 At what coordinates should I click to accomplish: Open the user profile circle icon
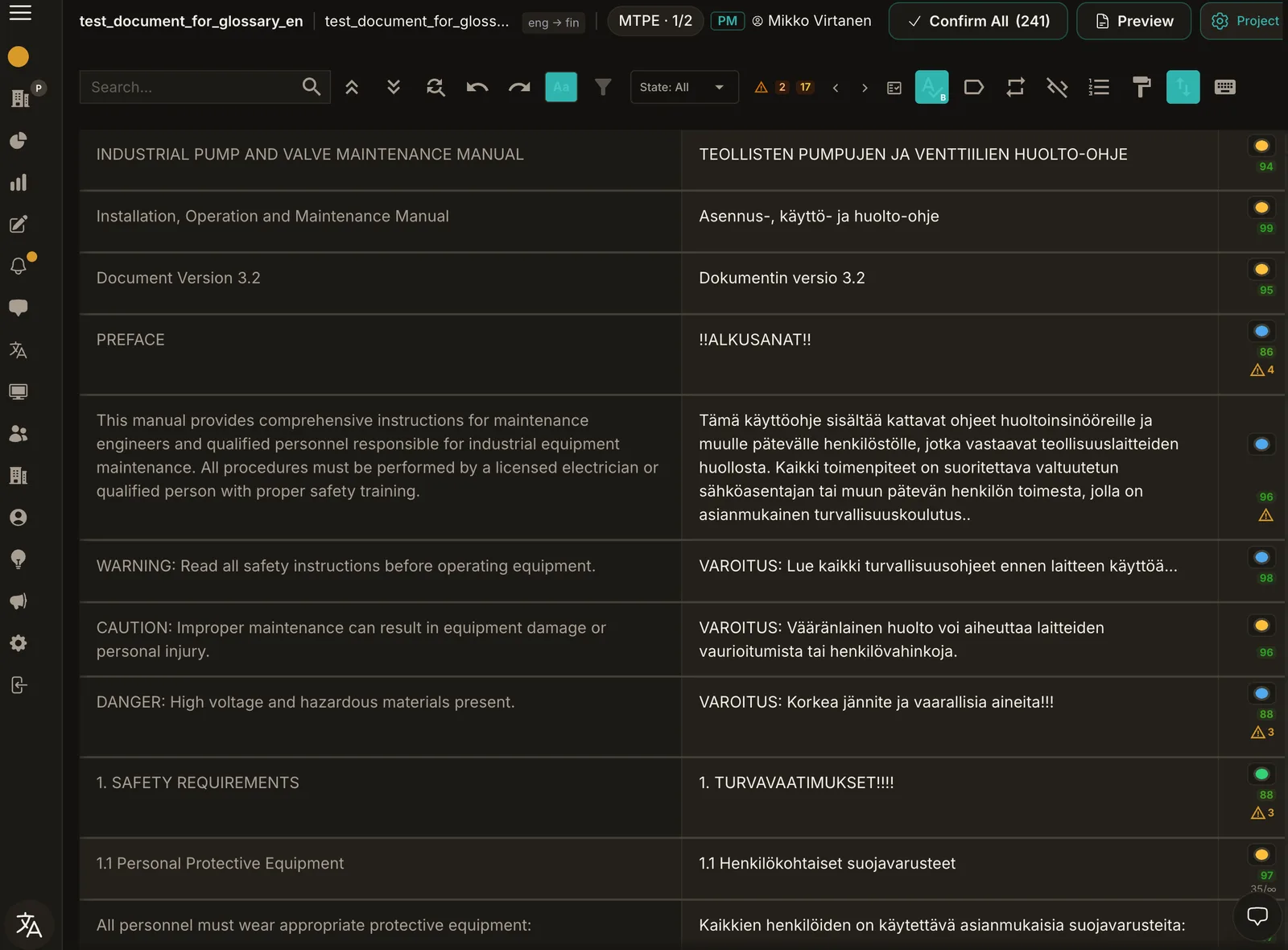19,518
